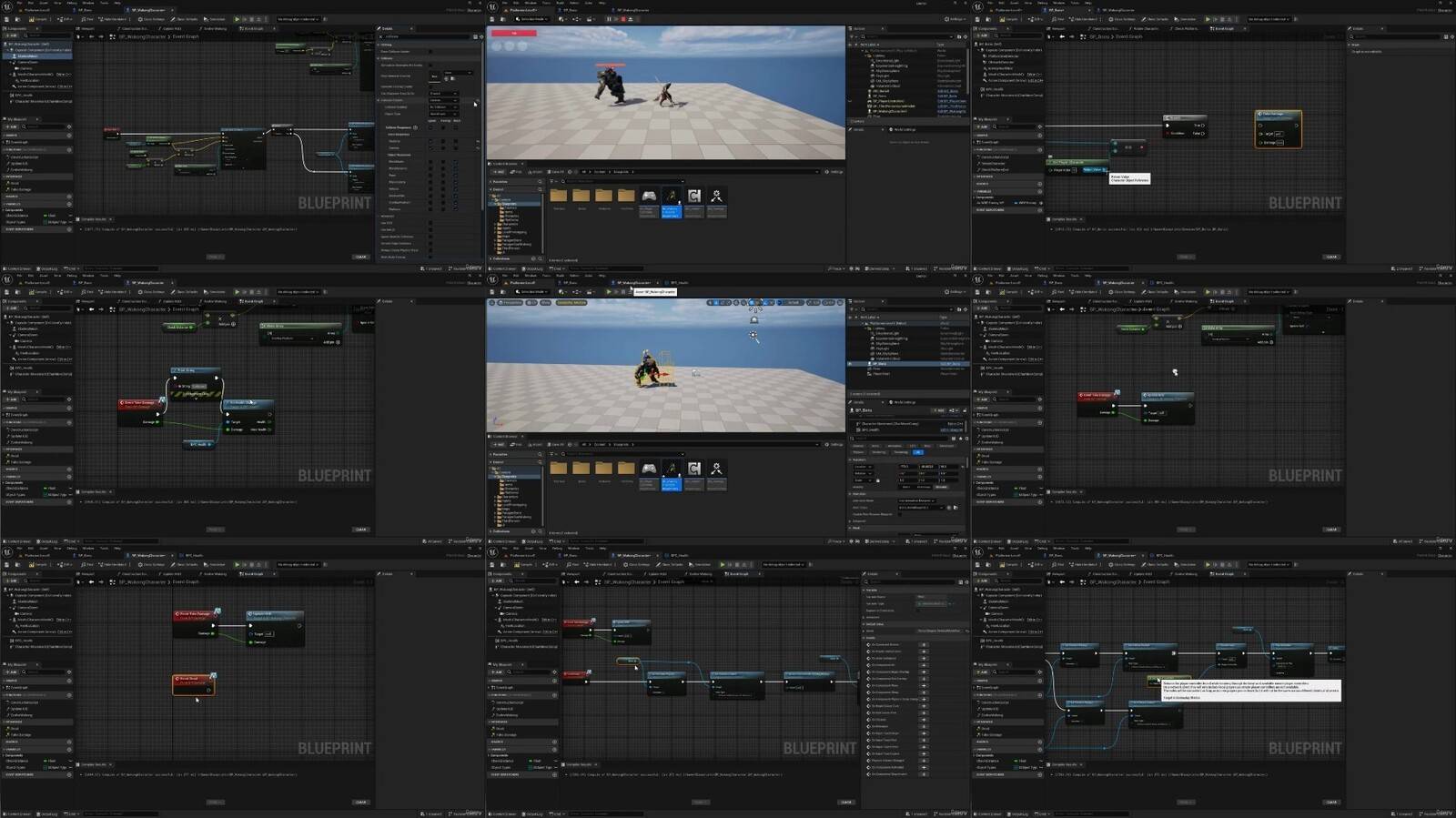Switch to the BP_Boss tab, gameplay frame
The image size is (1456, 818).
click(x=569, y=10)
